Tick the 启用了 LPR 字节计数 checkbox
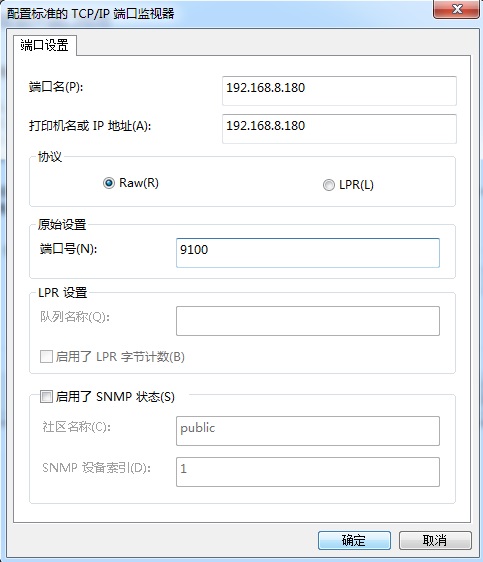483x562 pixels. point(46,357)
